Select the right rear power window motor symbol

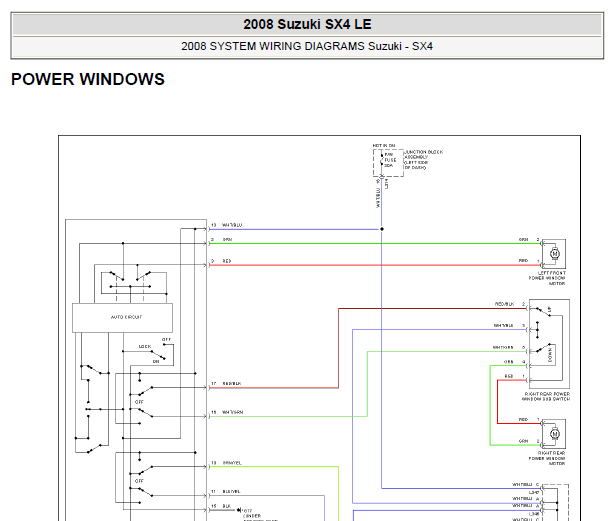click(x=555, y=434)
